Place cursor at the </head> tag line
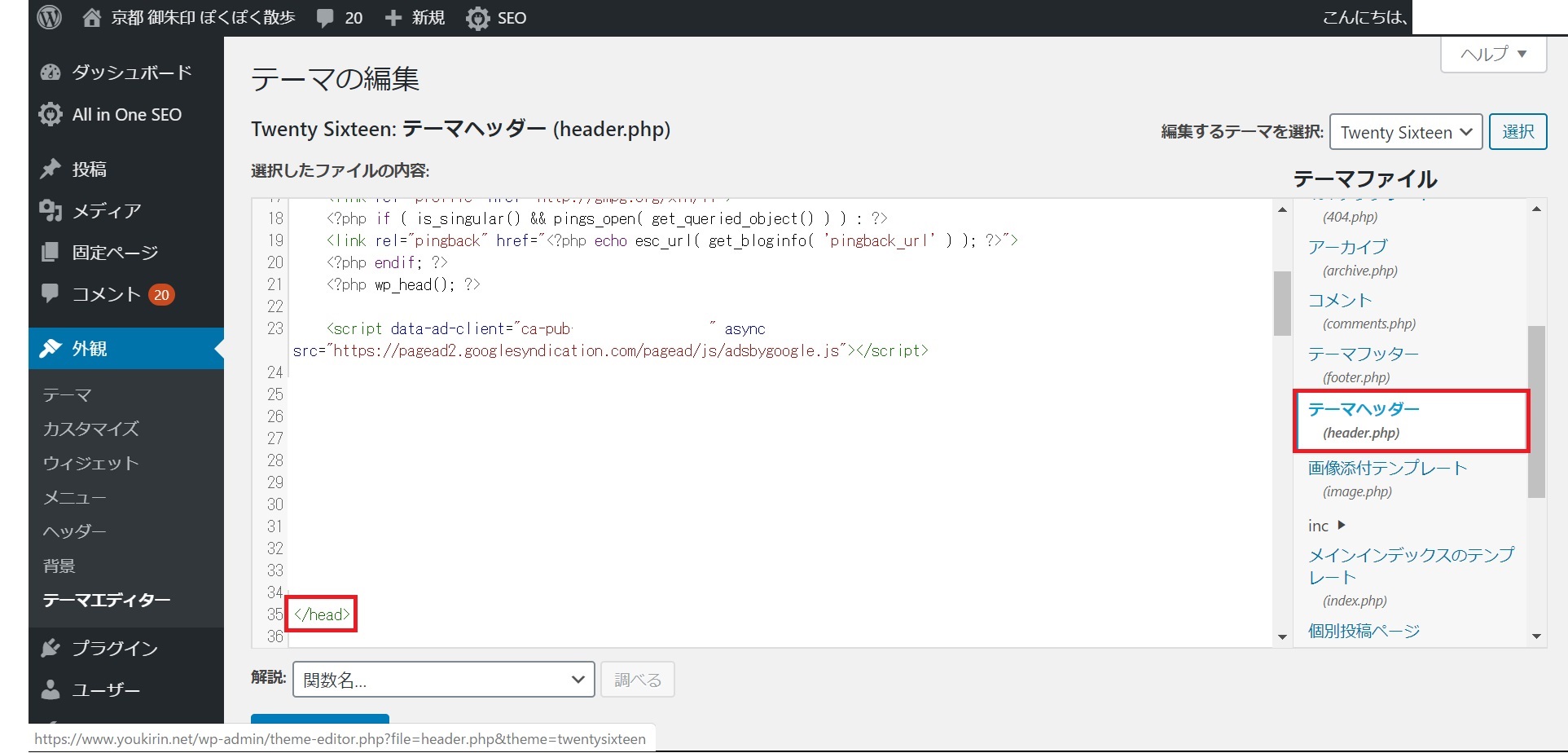Screen dimensions: 1568x753 click(x=323, y=614)
